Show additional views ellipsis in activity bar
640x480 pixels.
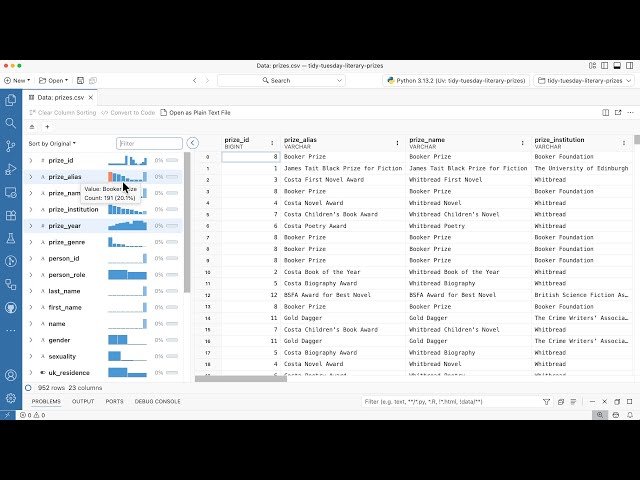click(11, 330)
